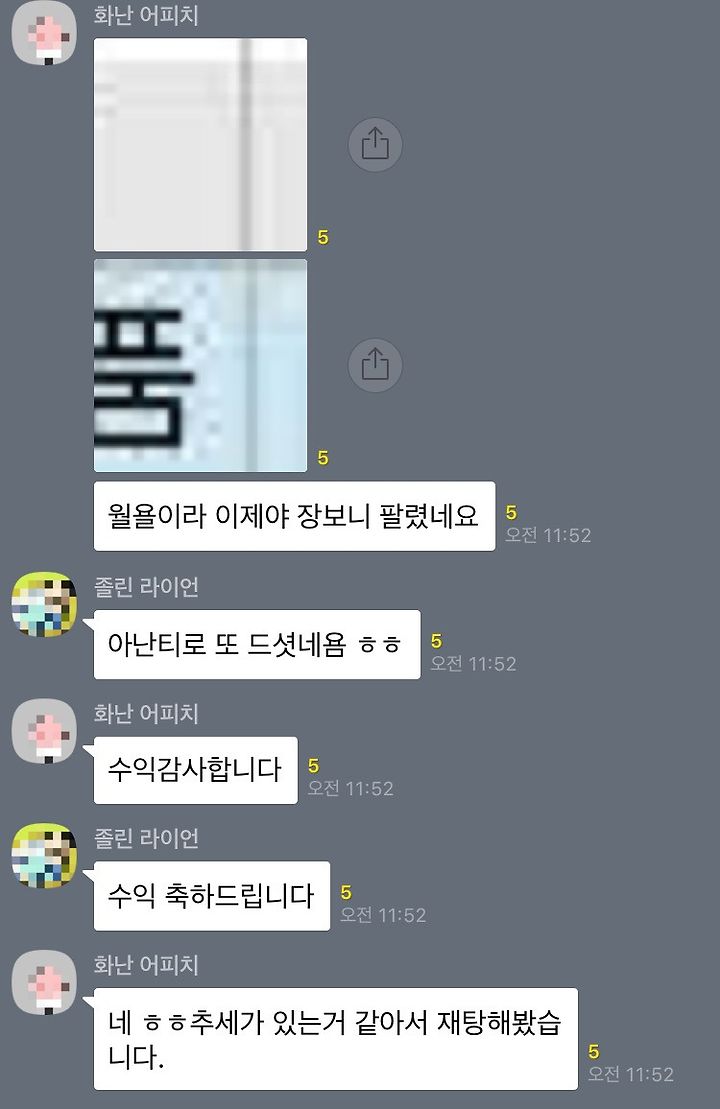
Task: Open 화난 어피치 avatar beside the last message
Action: pos(45,982)
